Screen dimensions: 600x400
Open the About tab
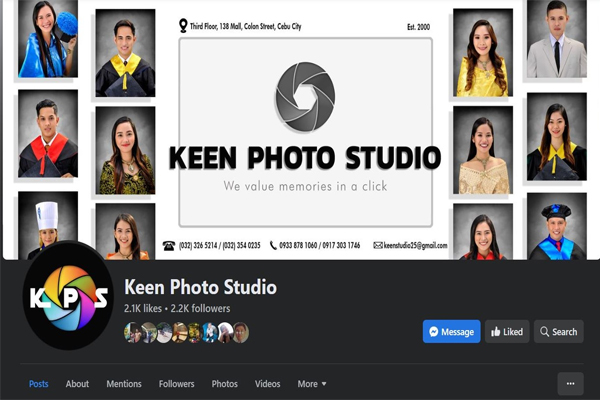(x=77, y=384)
